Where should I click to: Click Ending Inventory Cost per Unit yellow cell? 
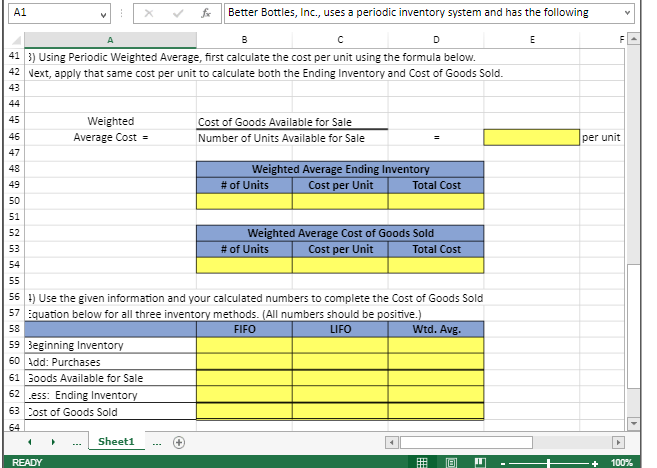340,202
